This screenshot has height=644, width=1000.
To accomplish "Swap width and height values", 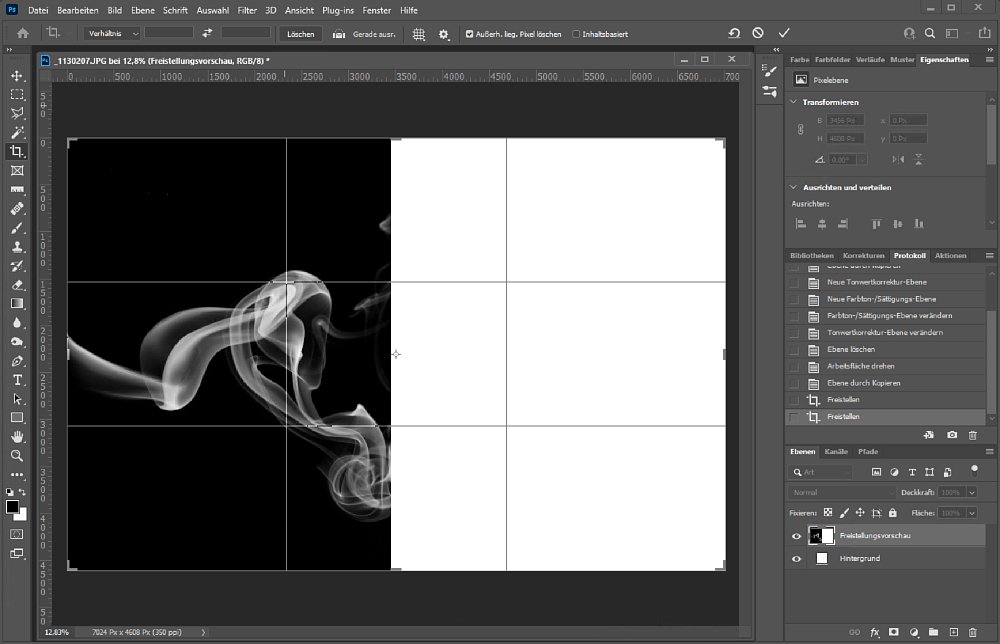I will (207, 33).
